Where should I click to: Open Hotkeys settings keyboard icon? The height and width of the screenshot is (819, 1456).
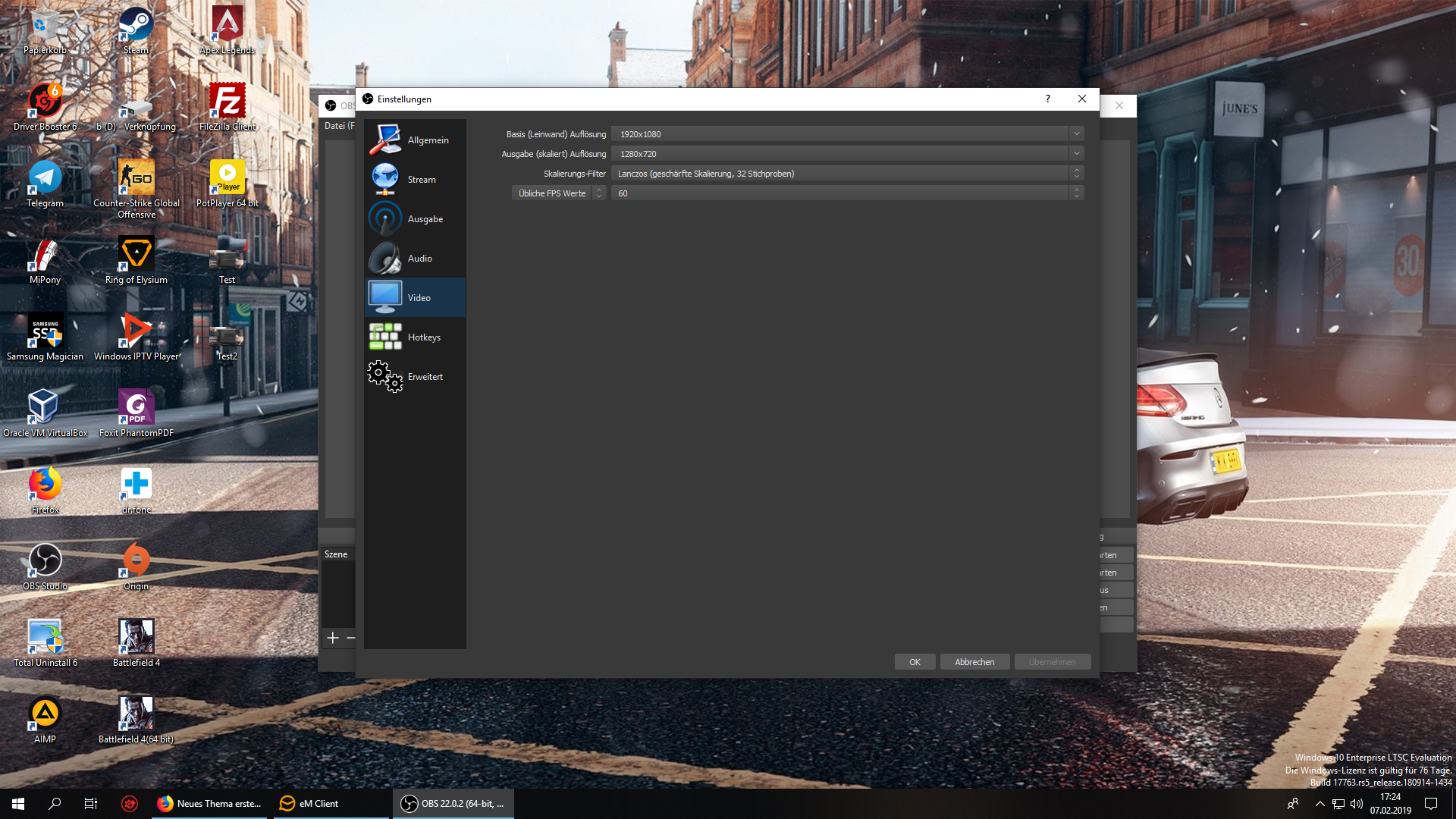[x=385, y=337]
